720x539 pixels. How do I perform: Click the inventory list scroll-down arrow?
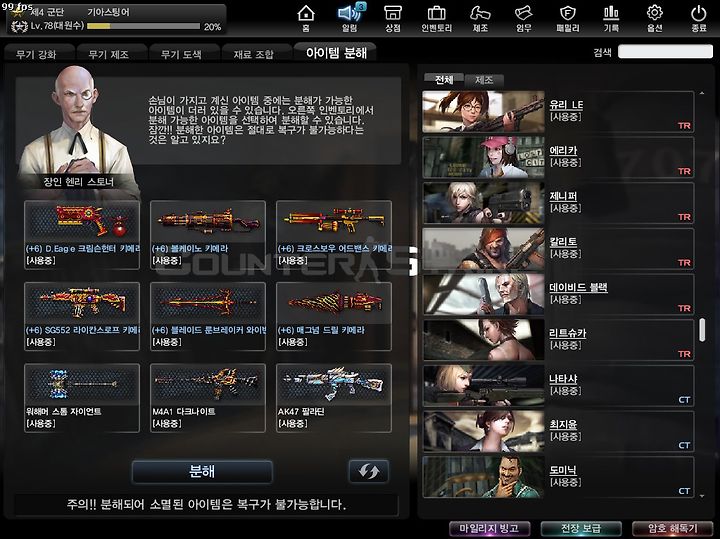point(702,496)
